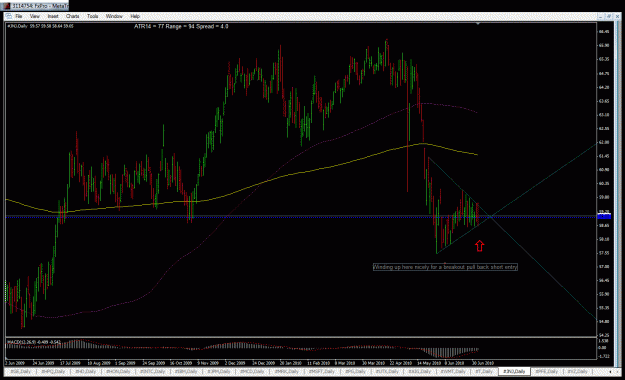This screenshot has width=625, height=380.
Task: Open the File menu
Action: (x=18, y=16)
